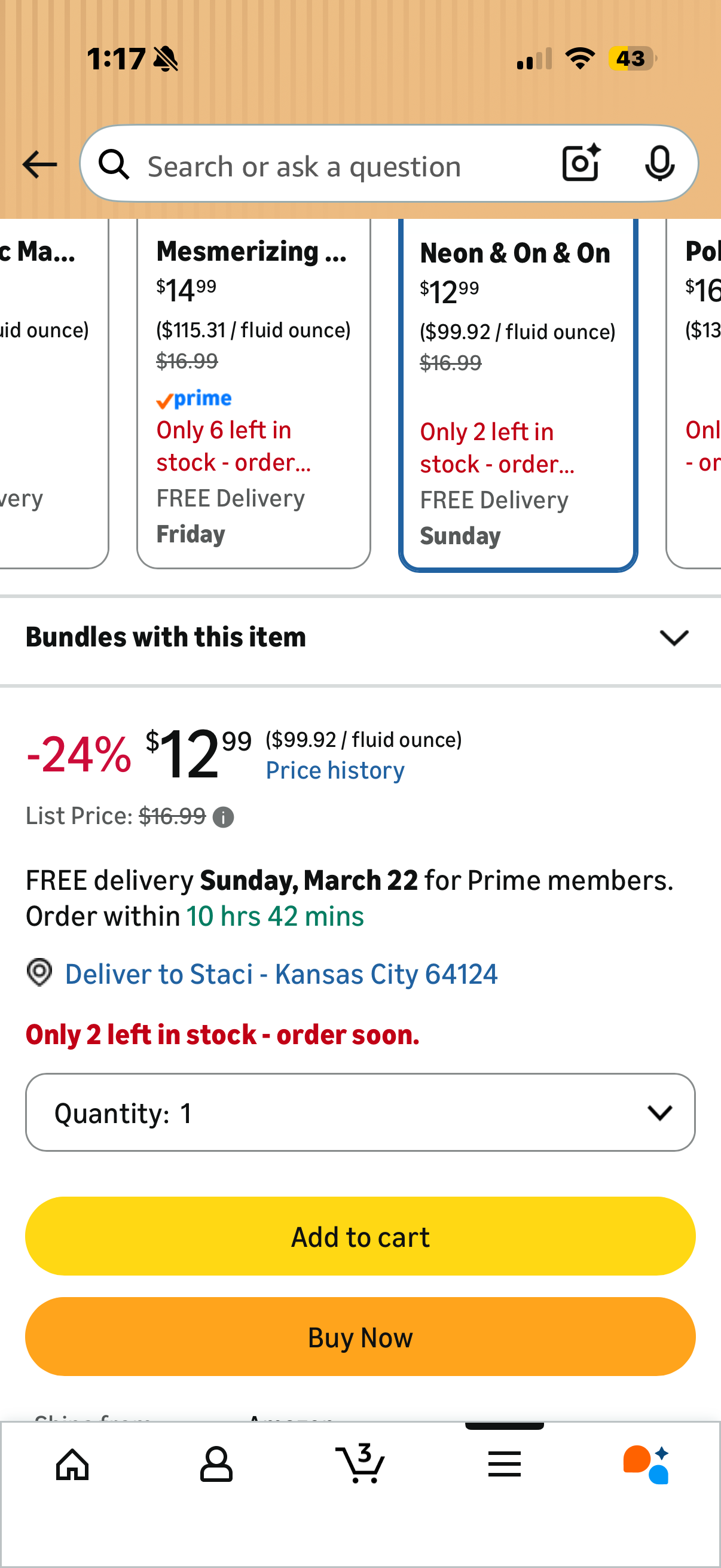Open the cart with 3 items
The image size is (721, 1568).
360,1463
